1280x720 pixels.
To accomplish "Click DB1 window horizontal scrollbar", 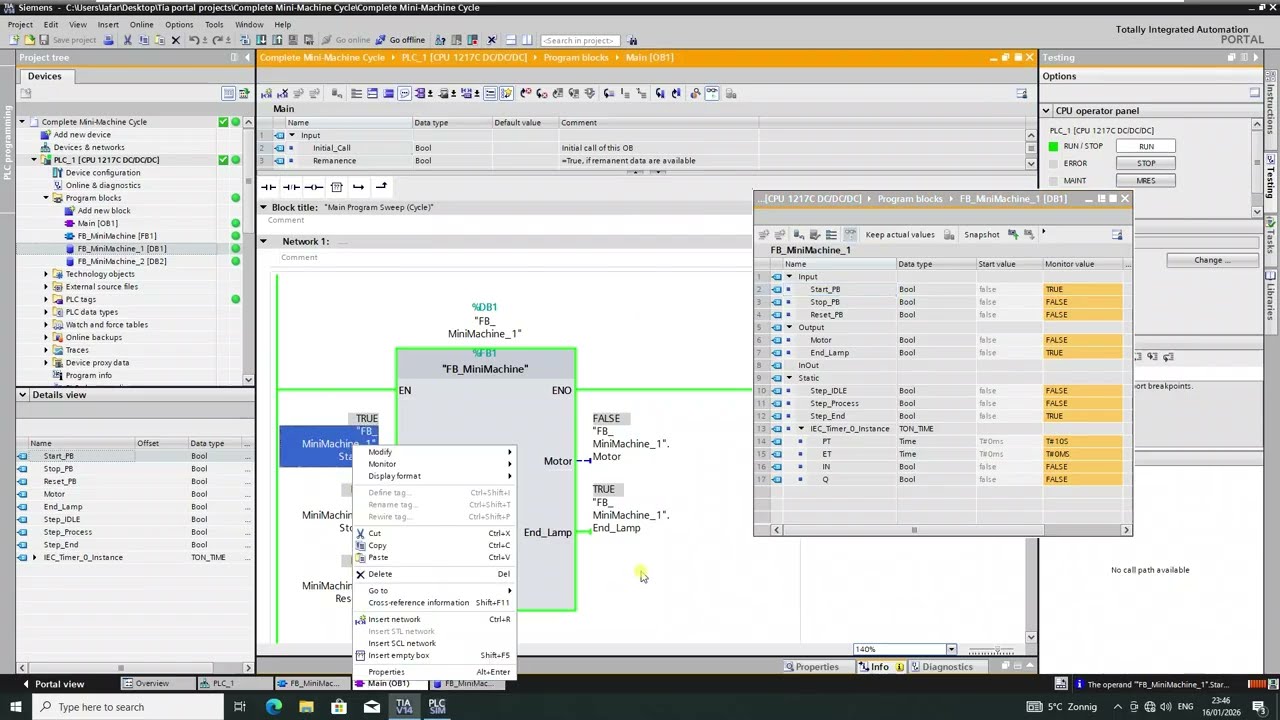I will (950, 530).
